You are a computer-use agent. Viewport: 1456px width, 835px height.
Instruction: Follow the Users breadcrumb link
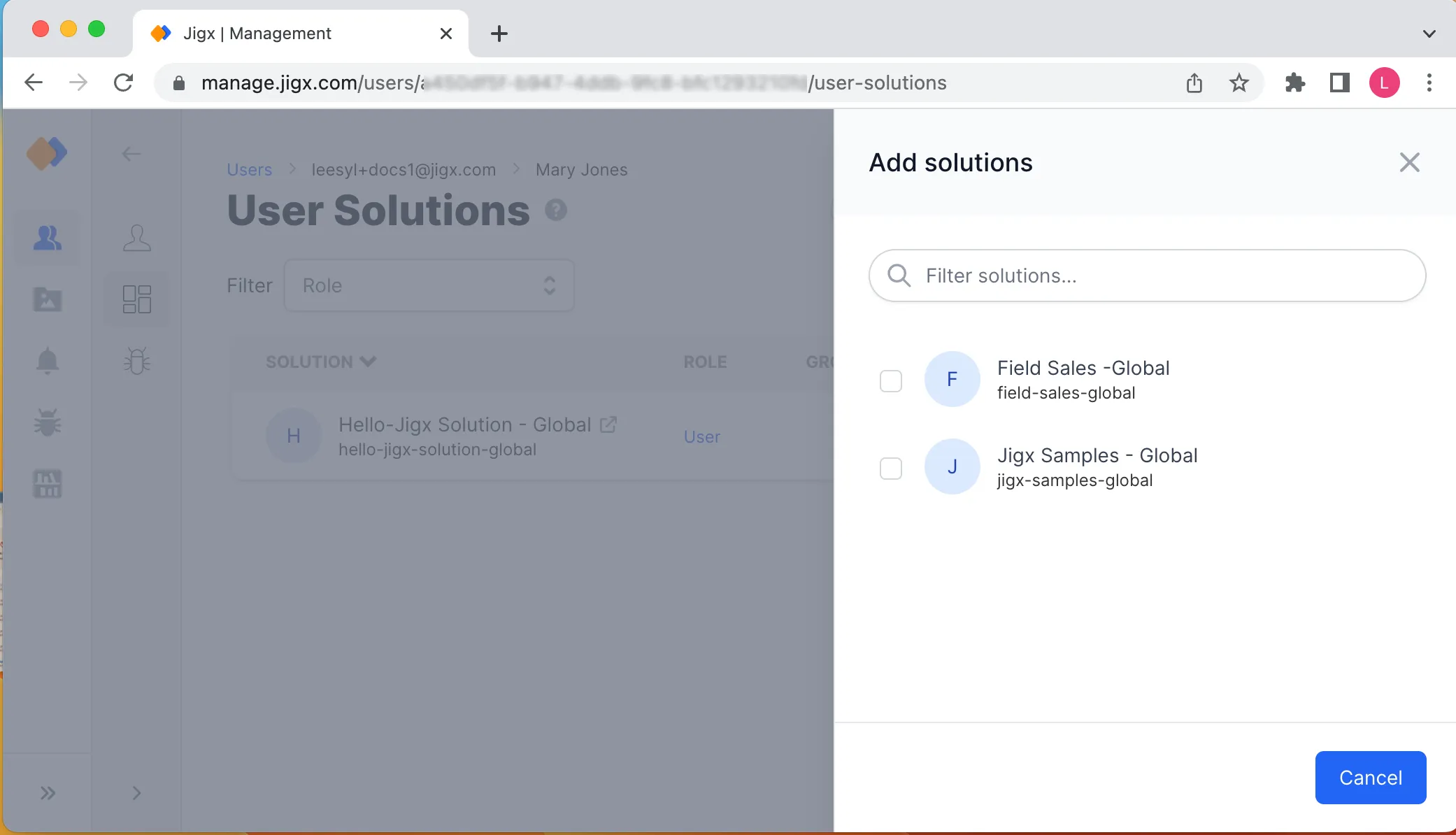tap(250, 170)
